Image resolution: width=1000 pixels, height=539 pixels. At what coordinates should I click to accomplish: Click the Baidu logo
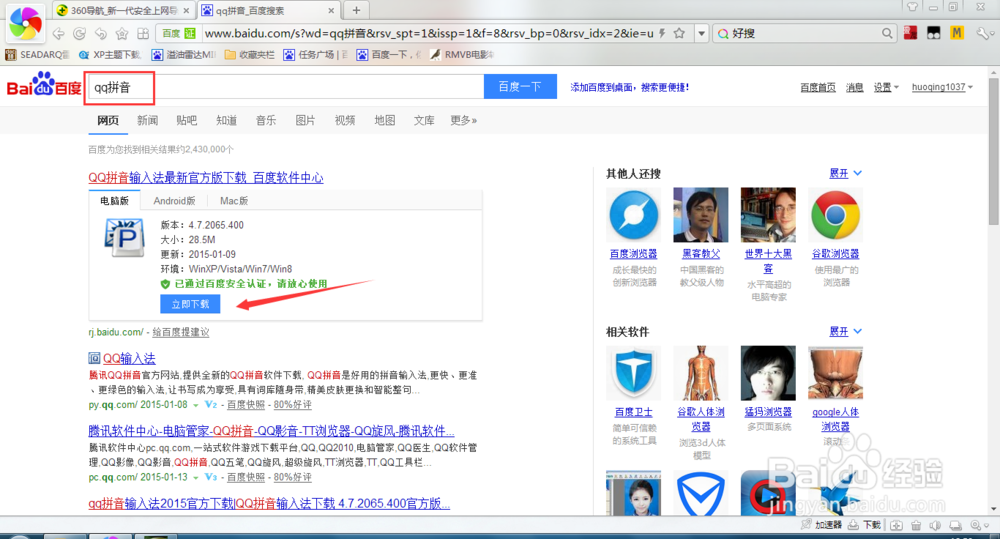pos(43,86)
